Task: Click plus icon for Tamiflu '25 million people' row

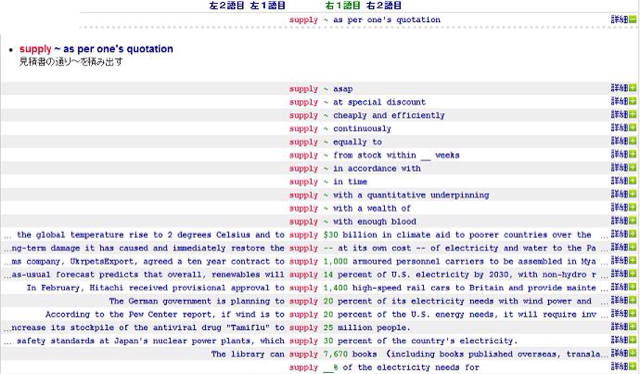Action: point(633,326)
